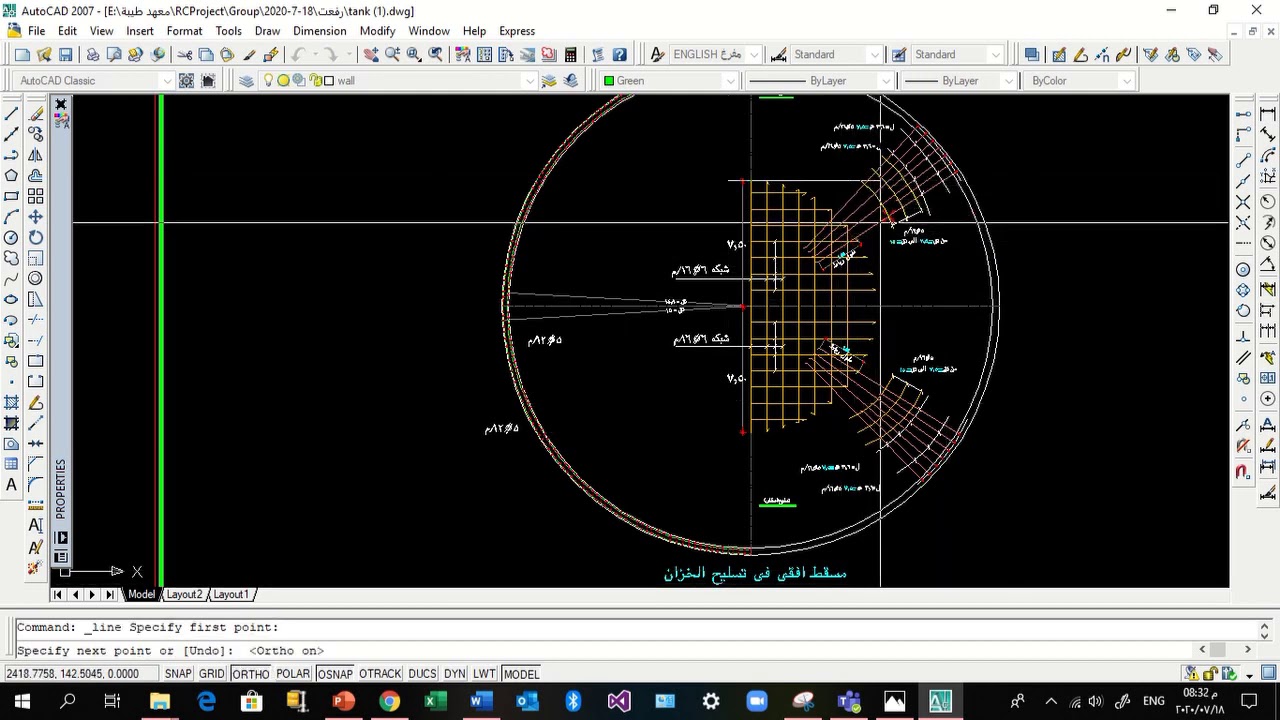Click the Help question mark icon
Screen dimensions: 1280x720
[619, 55]
